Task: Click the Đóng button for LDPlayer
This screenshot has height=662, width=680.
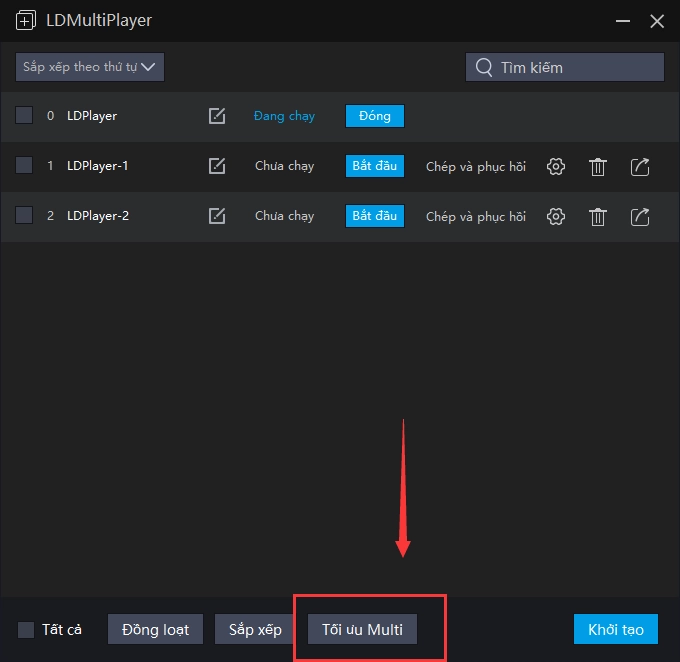Action: pos(375,116)
